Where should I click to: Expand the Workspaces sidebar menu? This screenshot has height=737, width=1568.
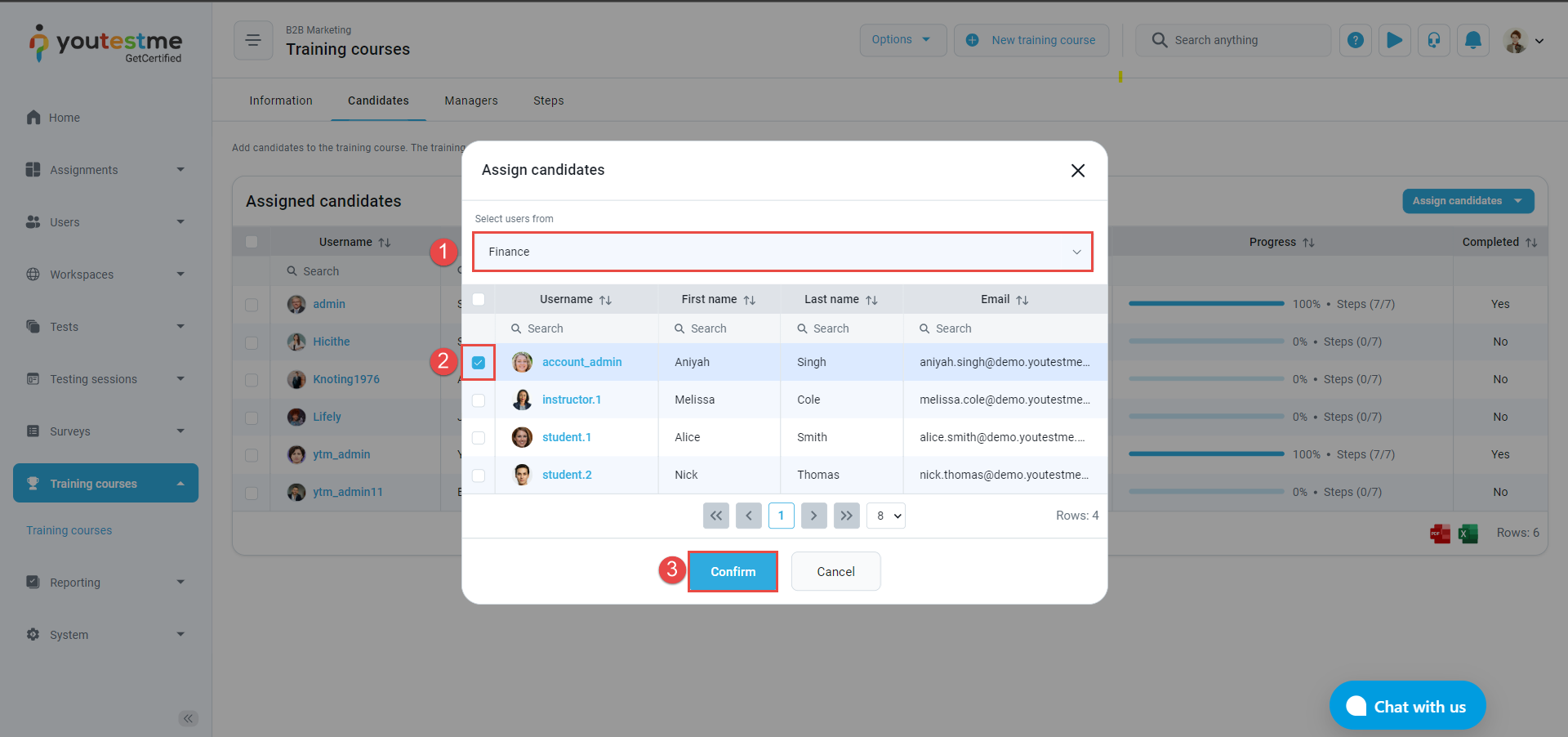105,275
